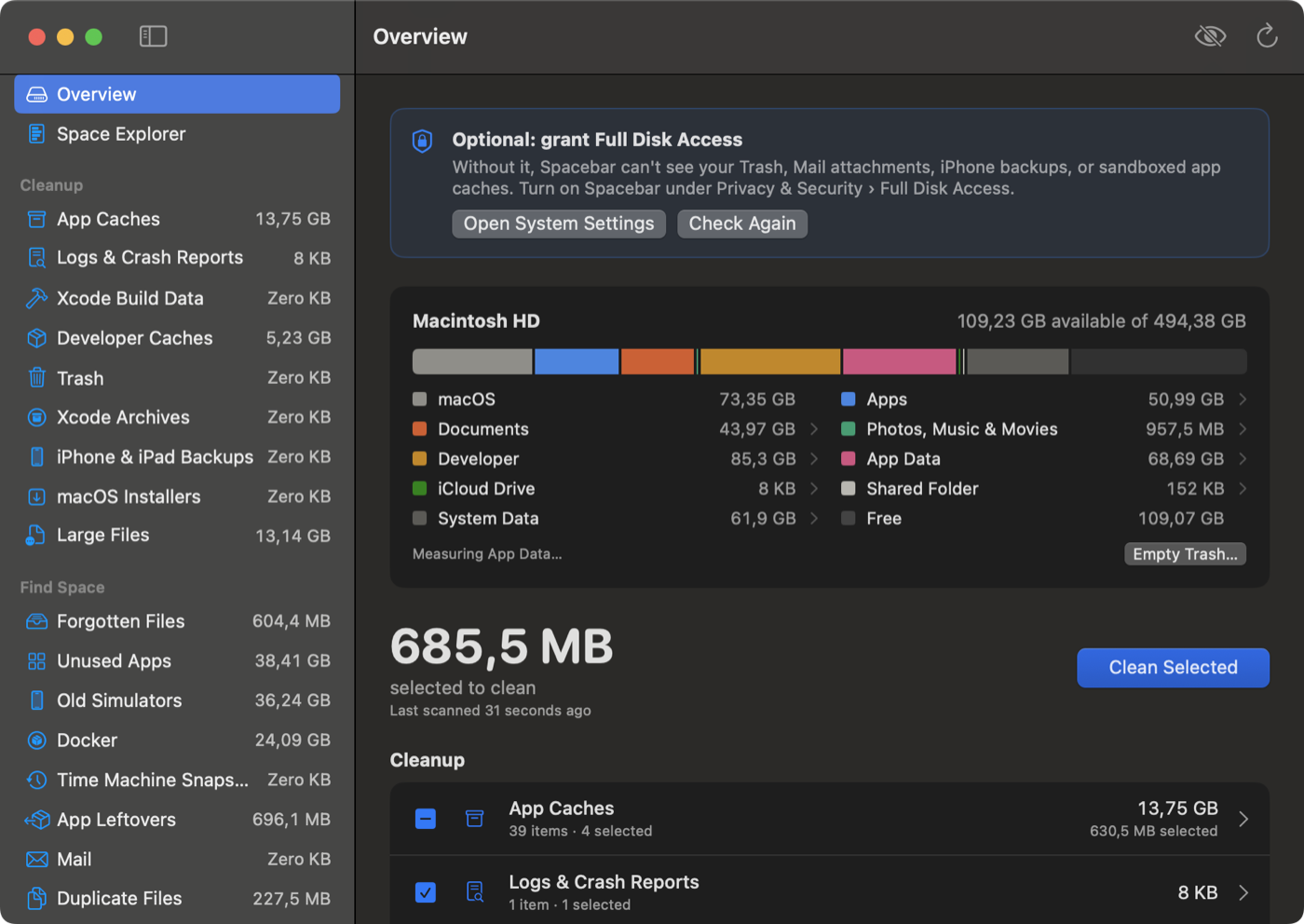Image resolution: width=1304 pixels, height=924 pixels.
Task: Click the Docker icon in sidebar
Action: (x=36, y=741)
